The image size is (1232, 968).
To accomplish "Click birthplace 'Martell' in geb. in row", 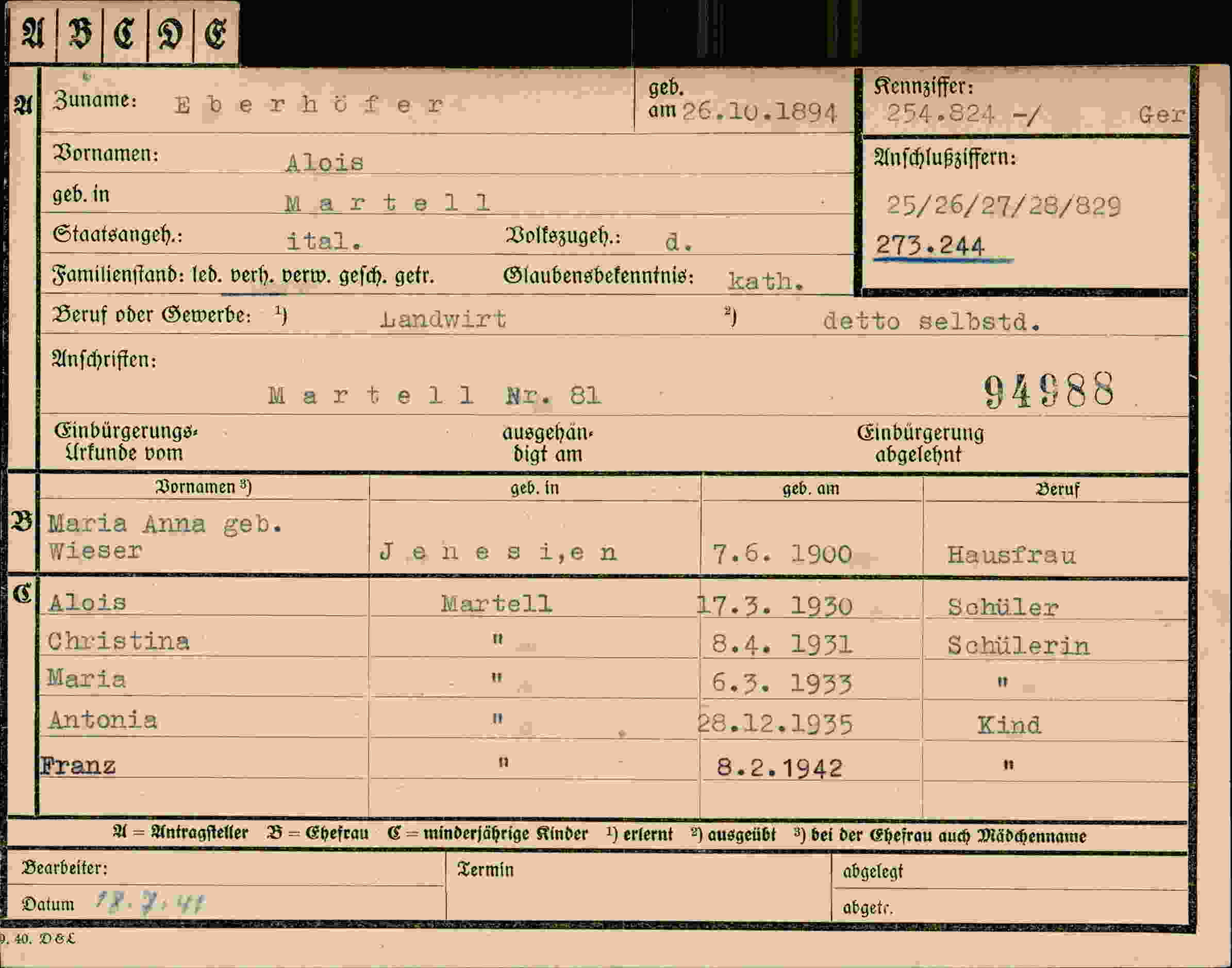I will pyautogui.click(x=388, y=203).
